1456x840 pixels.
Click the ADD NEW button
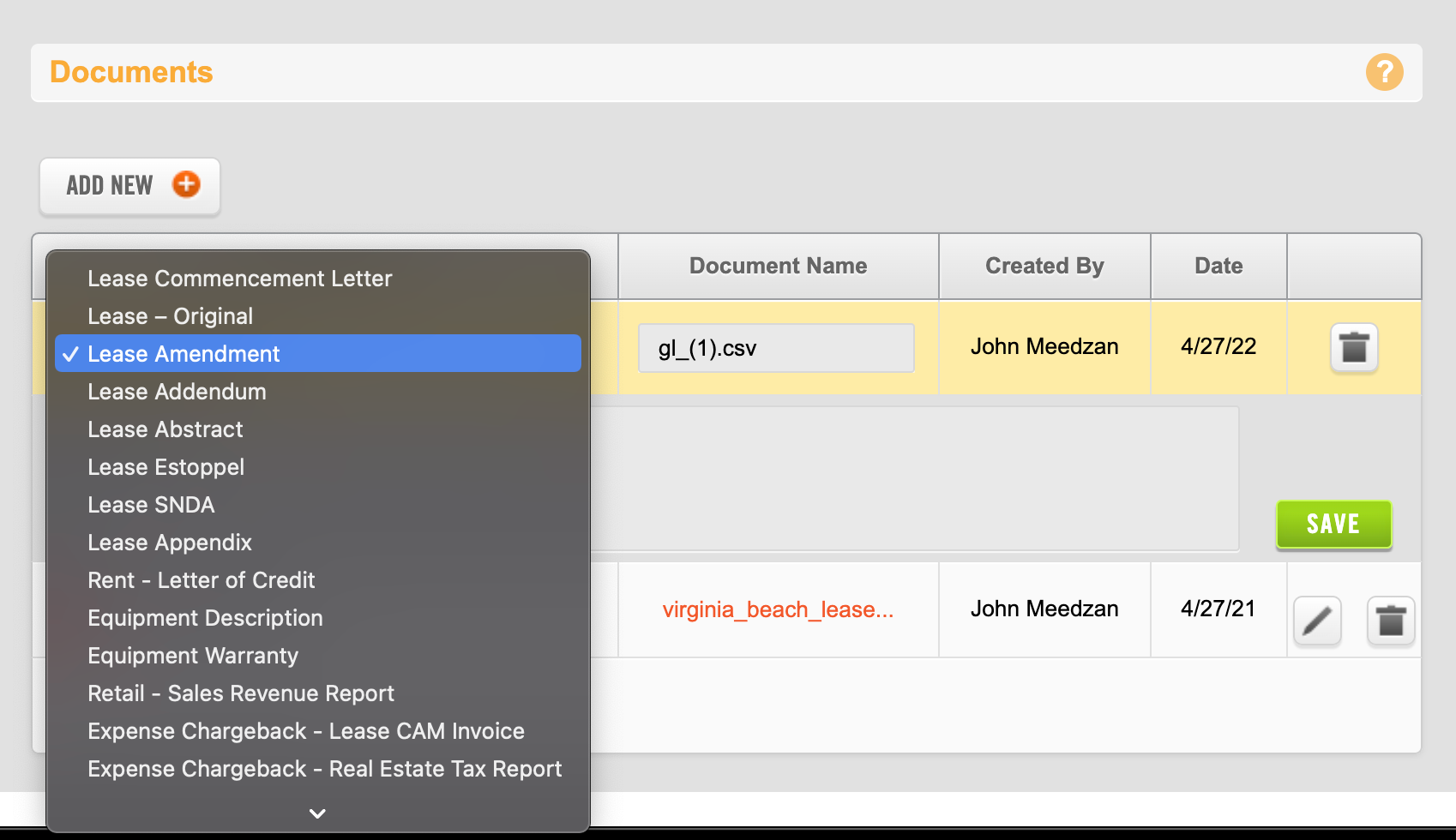point(130,185)
